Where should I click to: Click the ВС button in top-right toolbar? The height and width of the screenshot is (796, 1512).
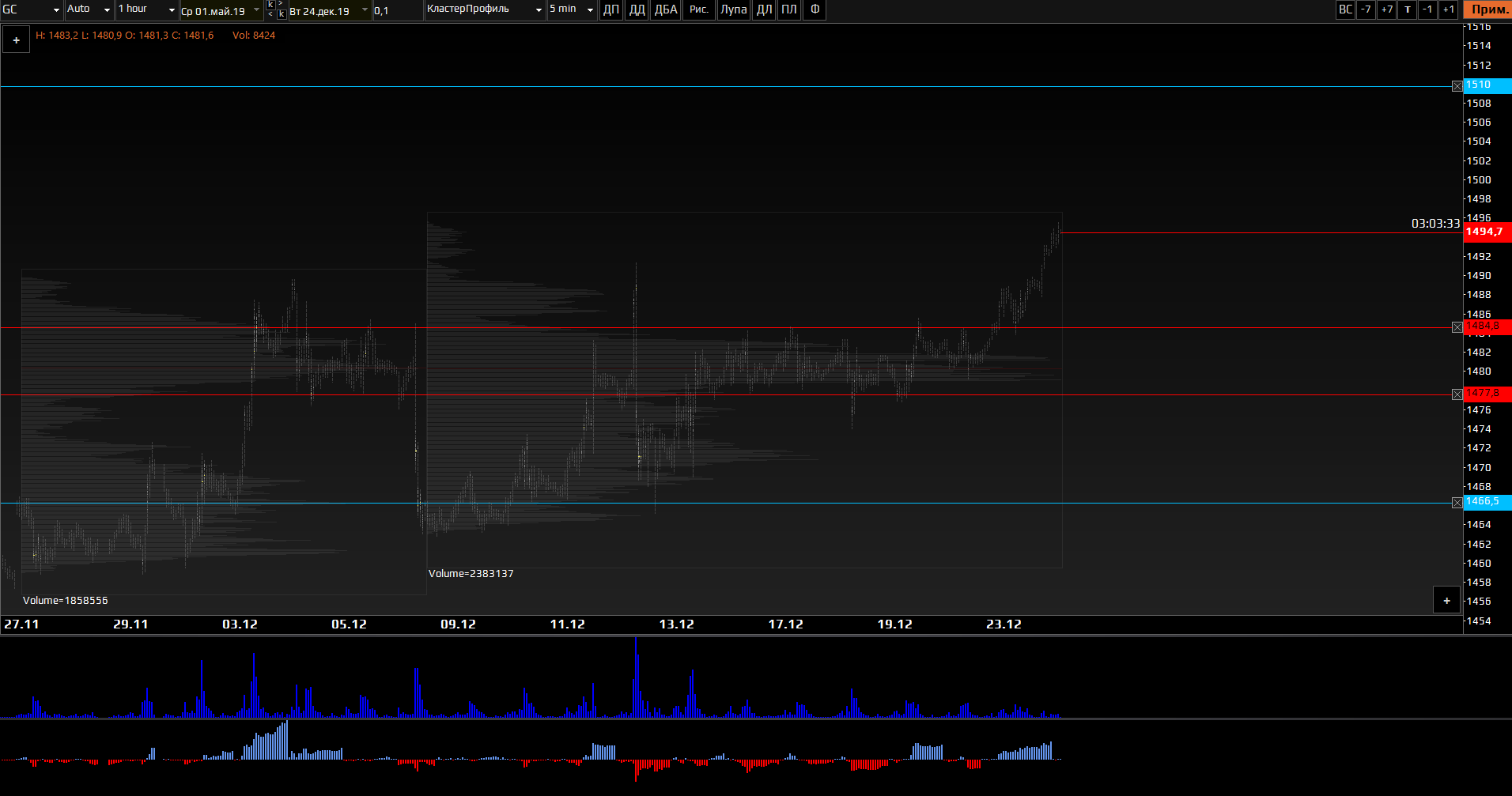(x=1345, y=9)
